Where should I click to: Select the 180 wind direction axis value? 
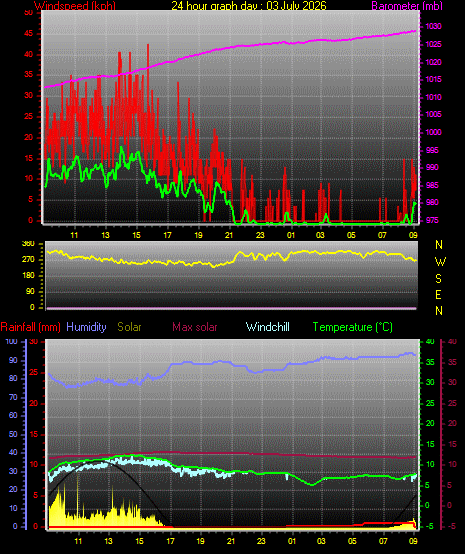pyautogui.click(x=28, y=275)
